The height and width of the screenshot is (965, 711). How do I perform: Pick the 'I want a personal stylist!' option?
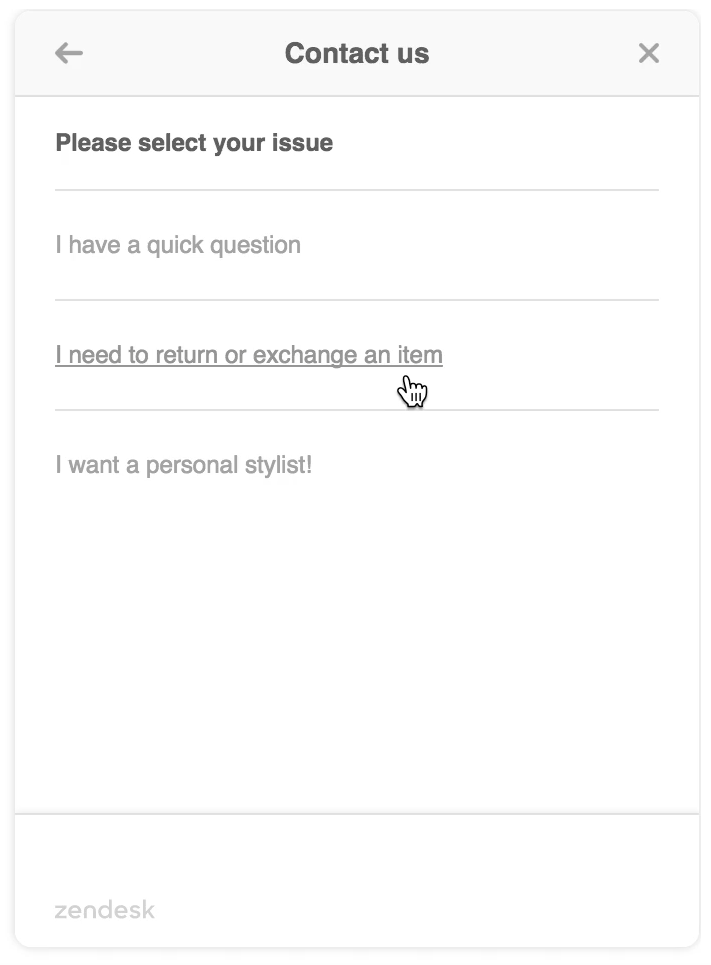[x=184, y=464]
